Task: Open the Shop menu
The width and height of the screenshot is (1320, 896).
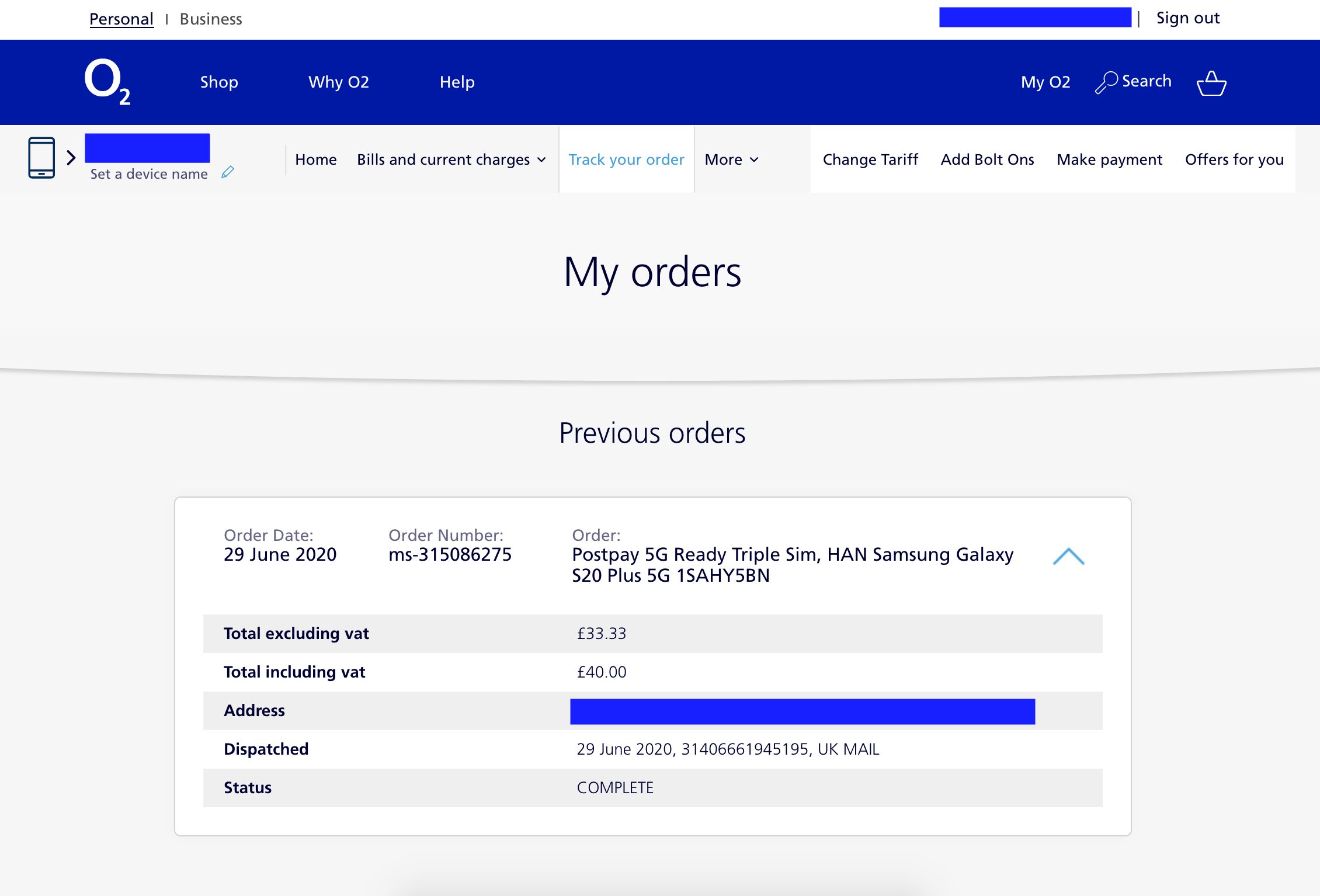Action: (219, 82)
